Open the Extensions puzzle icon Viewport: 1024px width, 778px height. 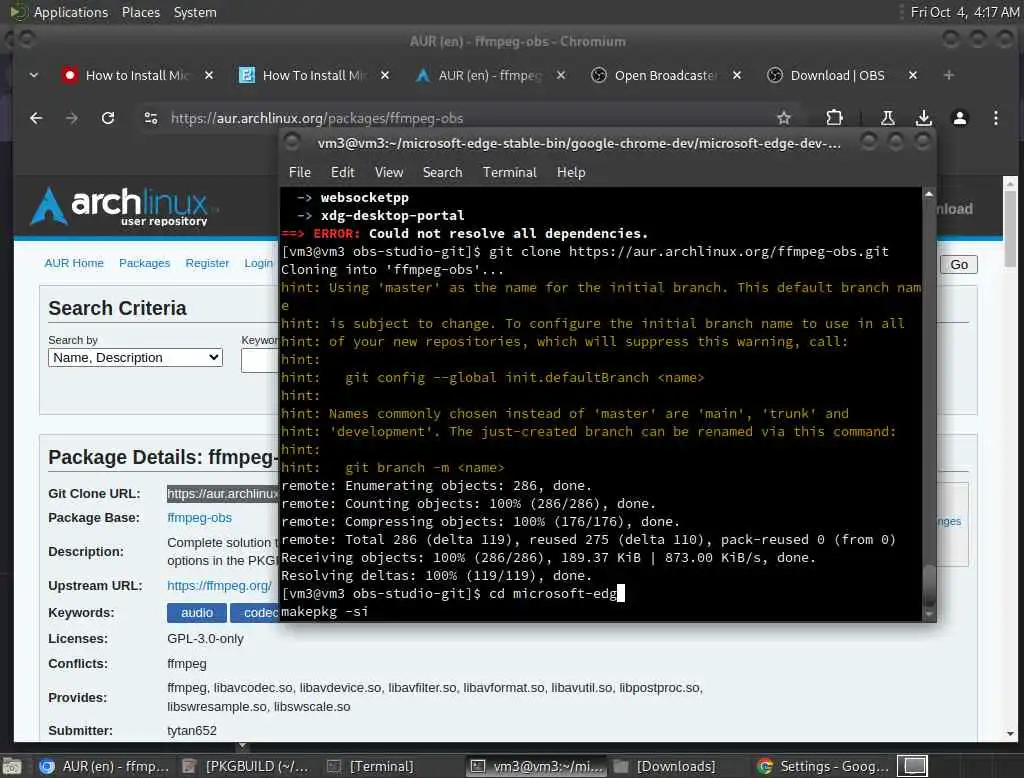pyautogui.click(x=834, y=118)
